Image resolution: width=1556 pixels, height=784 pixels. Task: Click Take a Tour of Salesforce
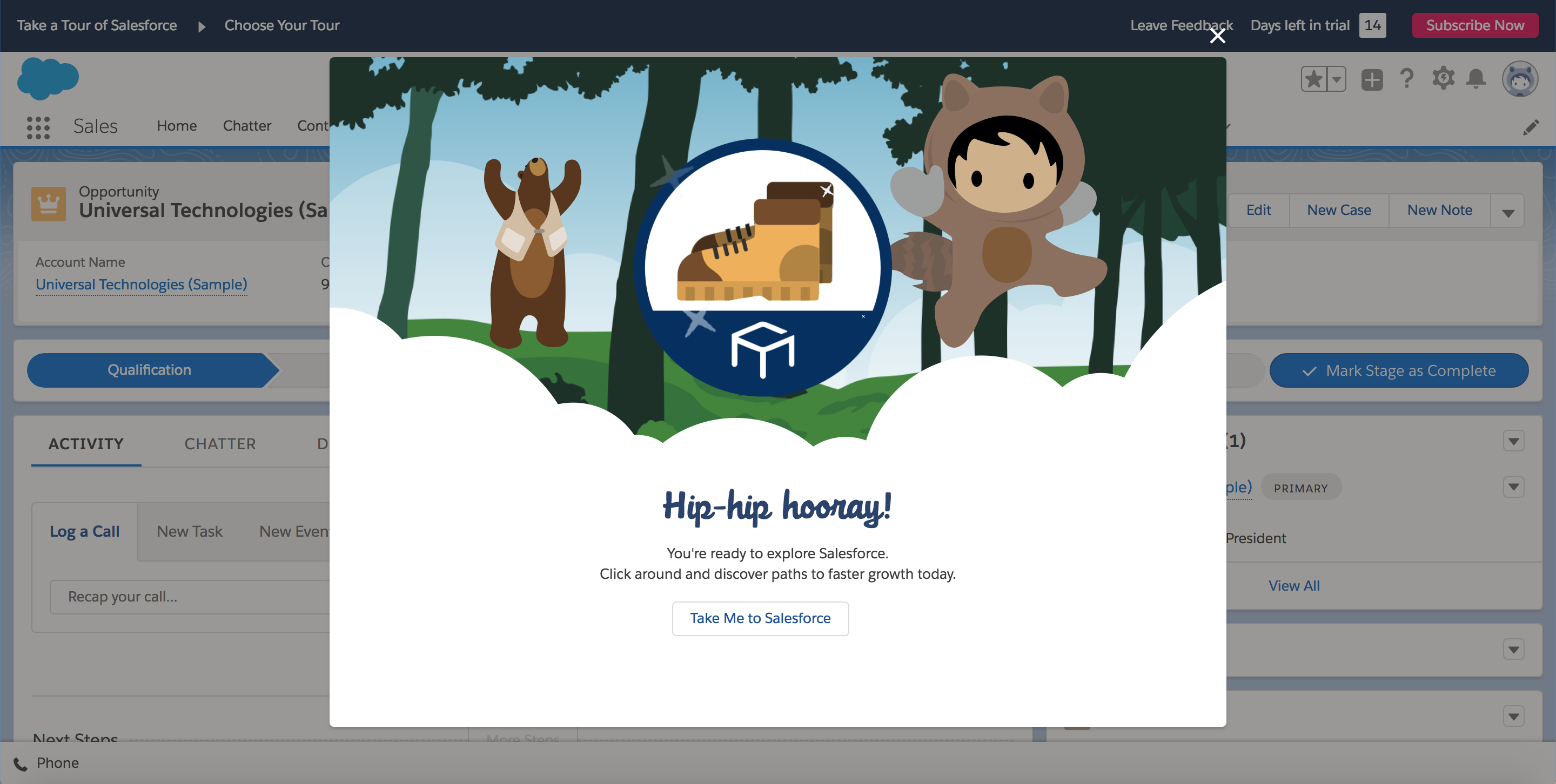[97, 25]
